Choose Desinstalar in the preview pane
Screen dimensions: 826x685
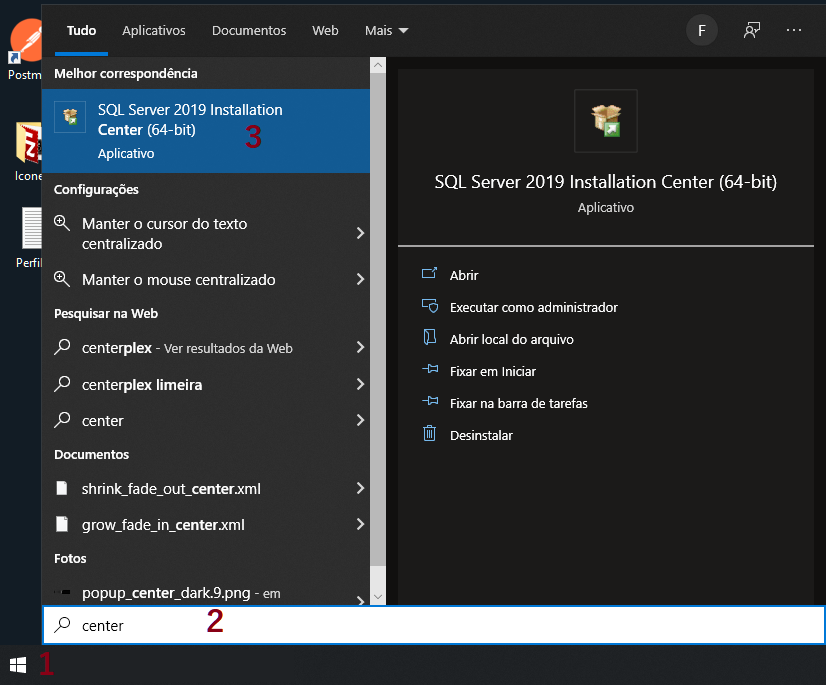click(x=481, y=436)
